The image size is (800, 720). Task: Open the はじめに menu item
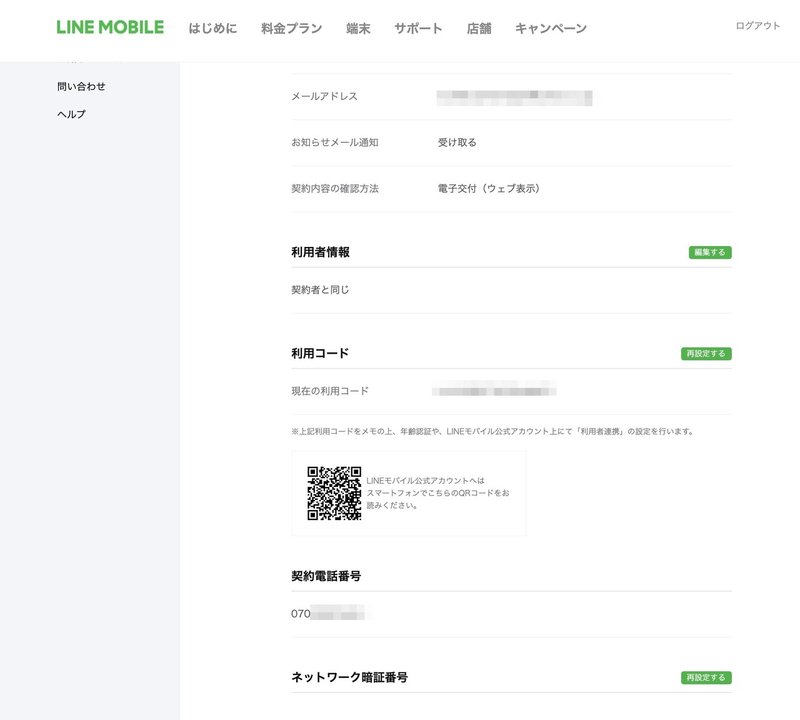(x=213, y=28)
